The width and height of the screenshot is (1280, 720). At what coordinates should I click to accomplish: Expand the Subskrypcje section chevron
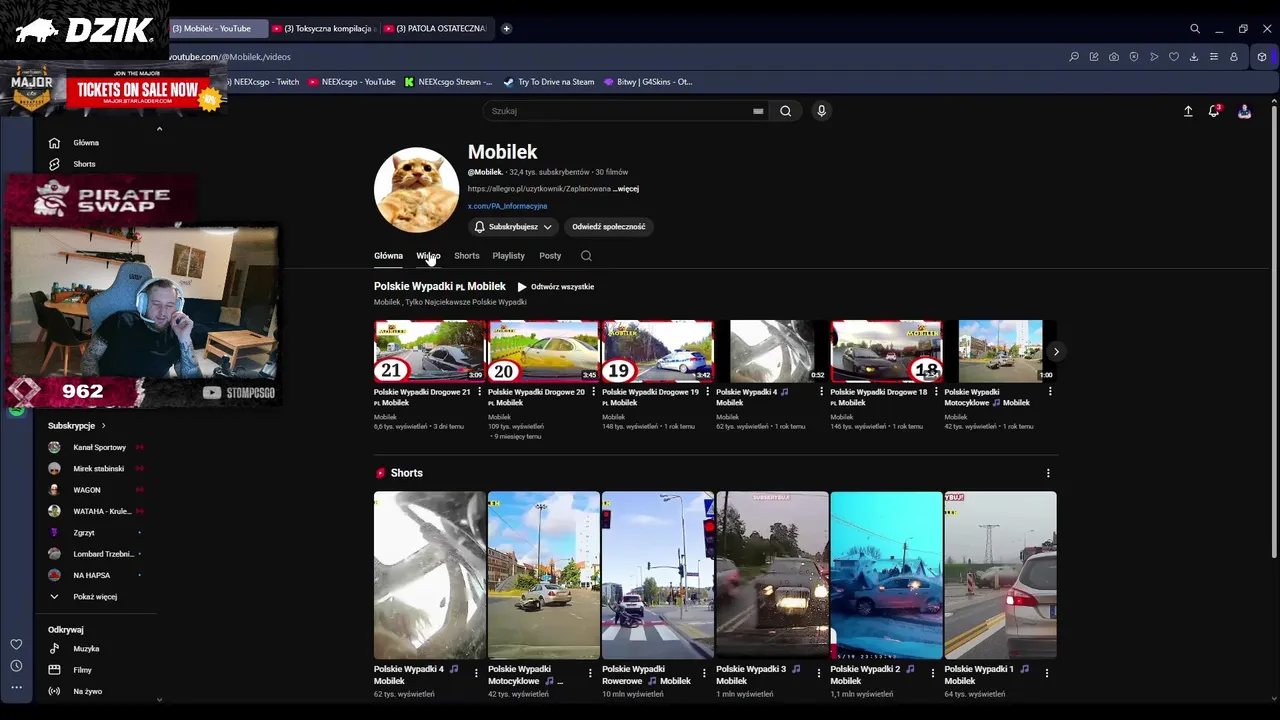tap(103, 426)
